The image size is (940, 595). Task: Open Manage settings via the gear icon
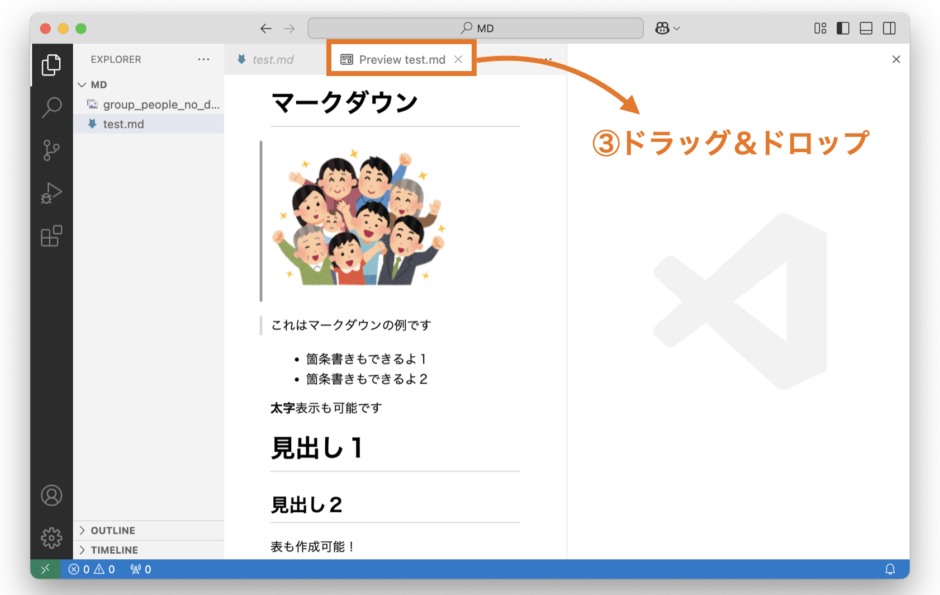pos(51,537)
